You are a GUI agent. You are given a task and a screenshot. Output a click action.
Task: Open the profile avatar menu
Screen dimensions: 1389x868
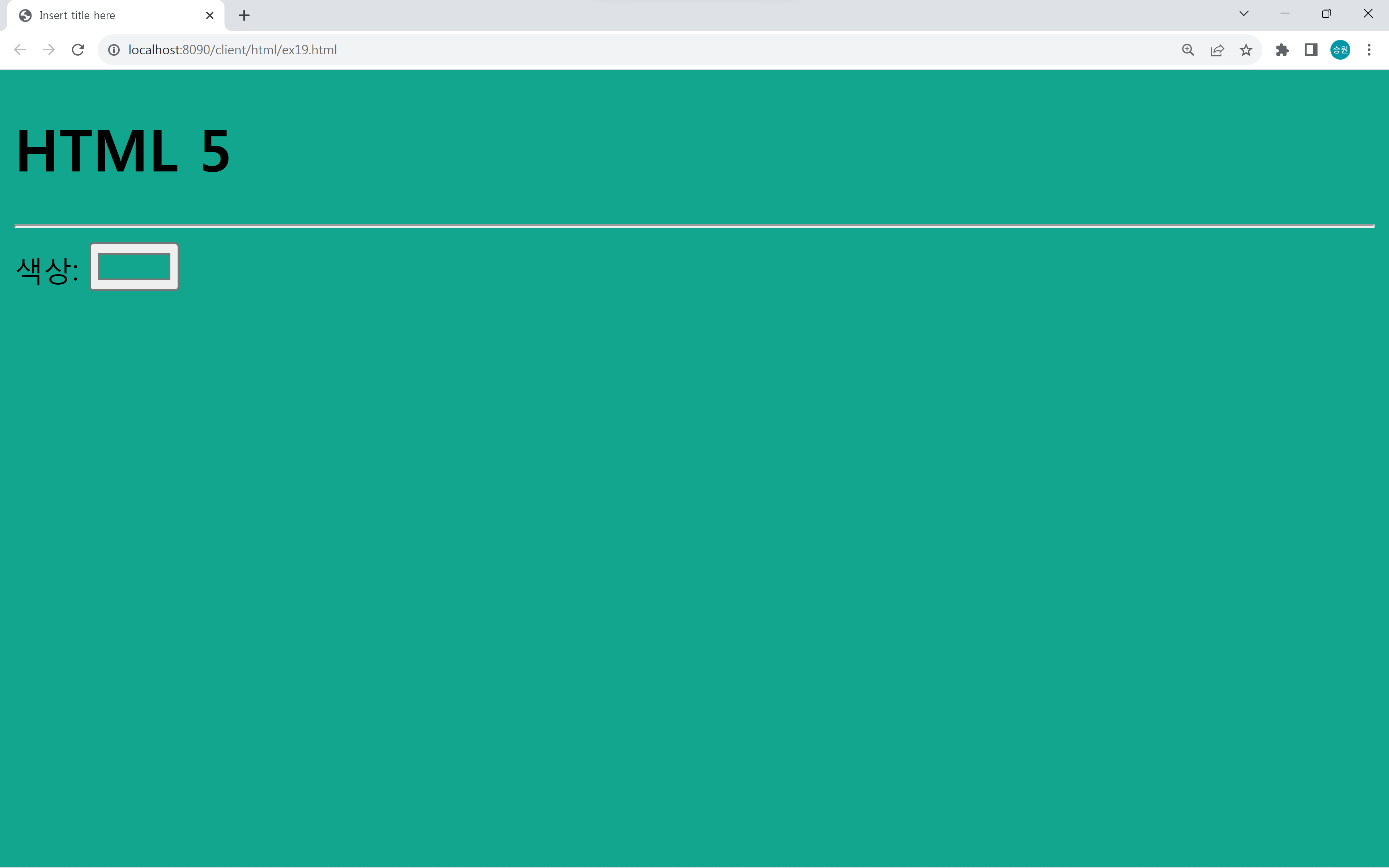[x=1340, y=50]
